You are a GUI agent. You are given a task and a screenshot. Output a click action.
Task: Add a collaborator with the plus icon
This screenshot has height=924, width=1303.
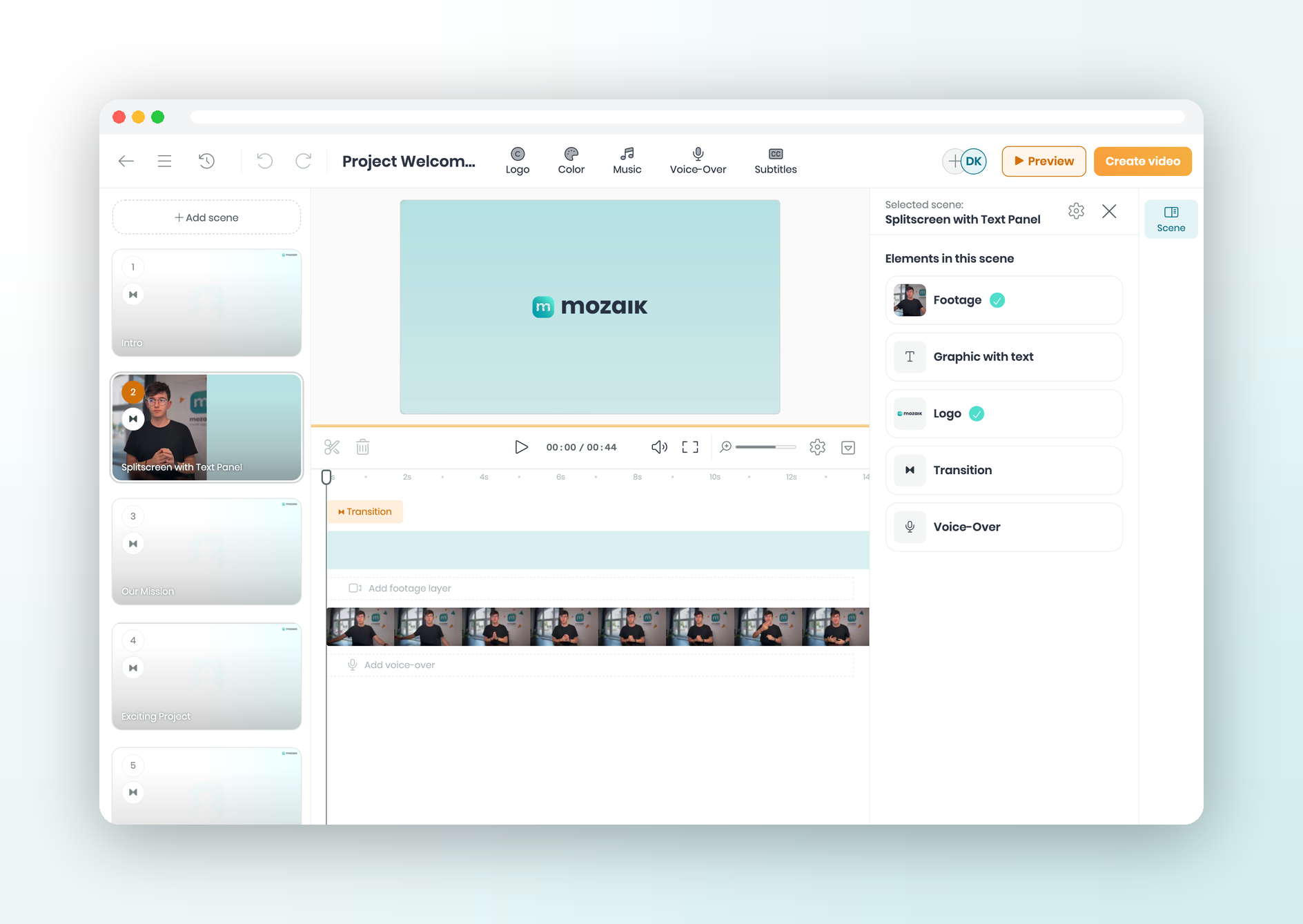[953, 161]
